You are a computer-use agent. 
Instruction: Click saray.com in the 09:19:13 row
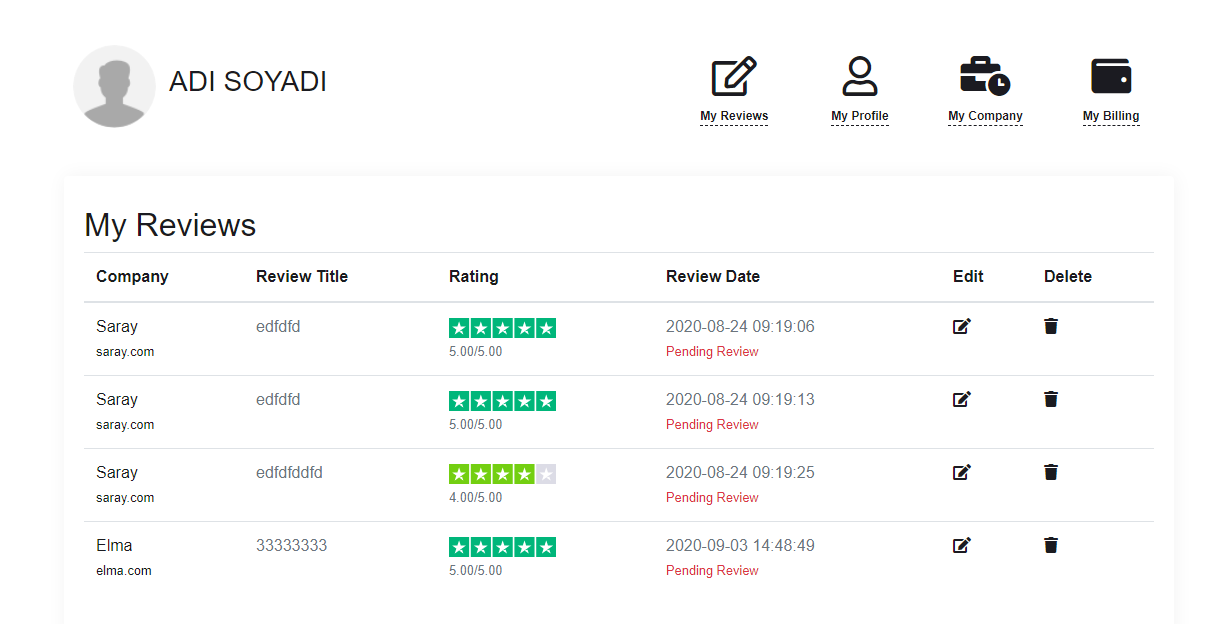125,425
